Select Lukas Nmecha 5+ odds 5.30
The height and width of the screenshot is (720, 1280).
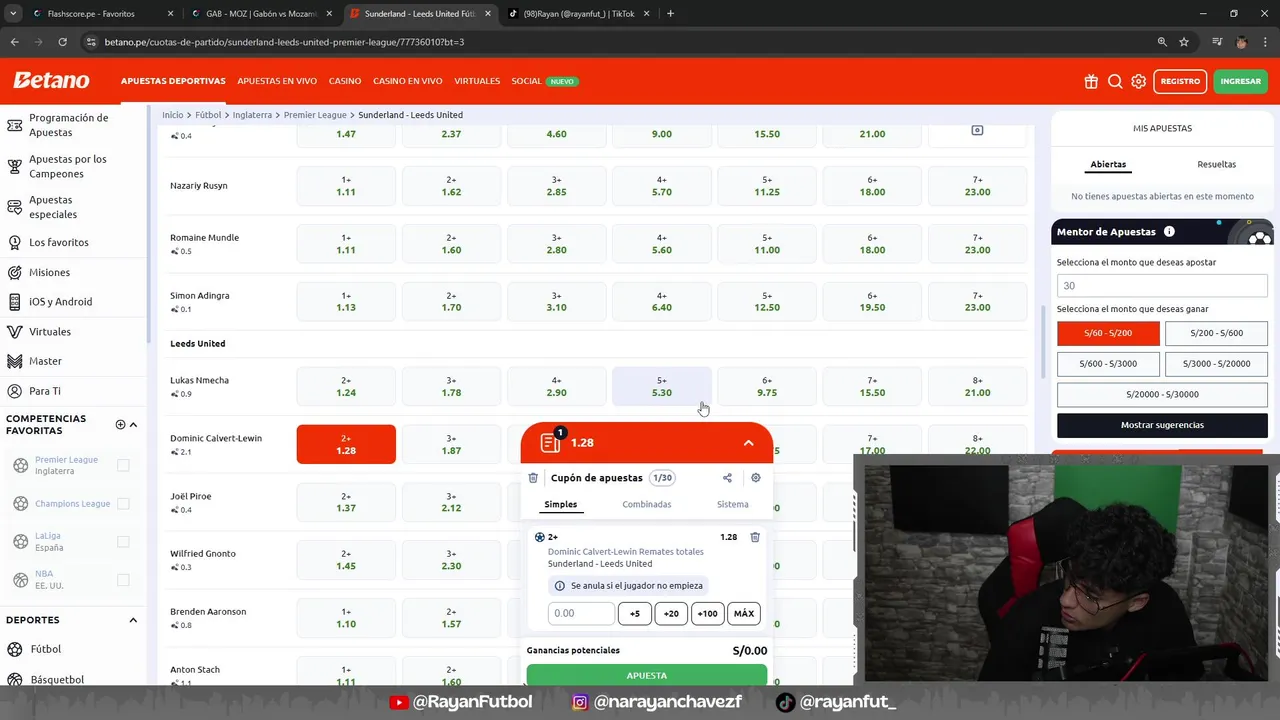pyautogui.click(x=662, y=386)
